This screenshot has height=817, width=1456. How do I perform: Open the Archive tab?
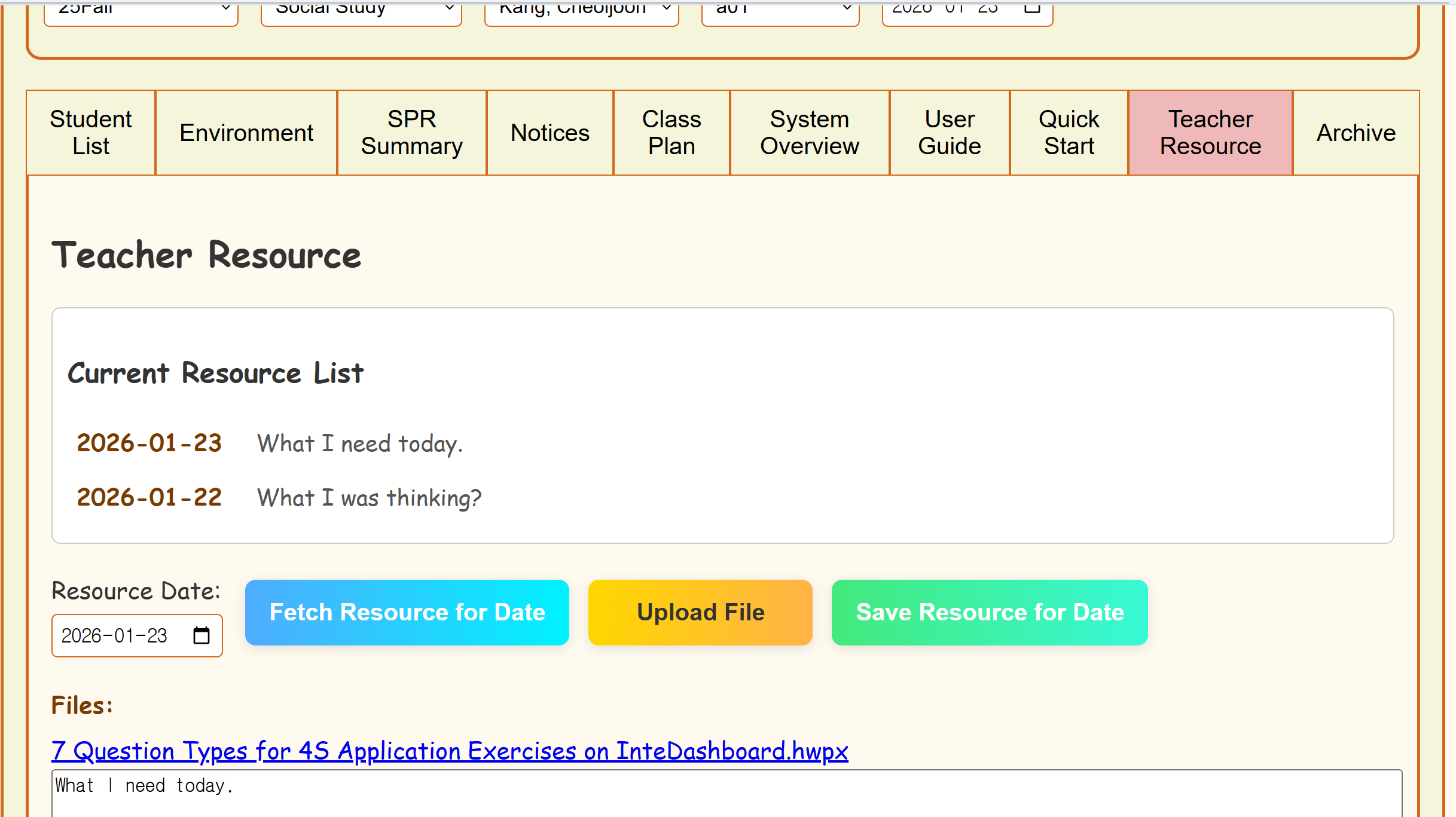pos(1356,133)
